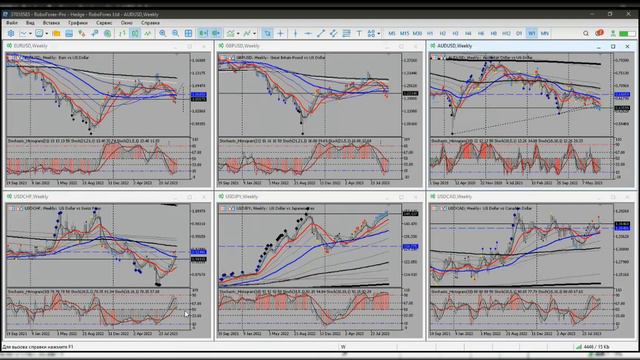Click the objects shapes icon next to the T tool

click(371, 33)
